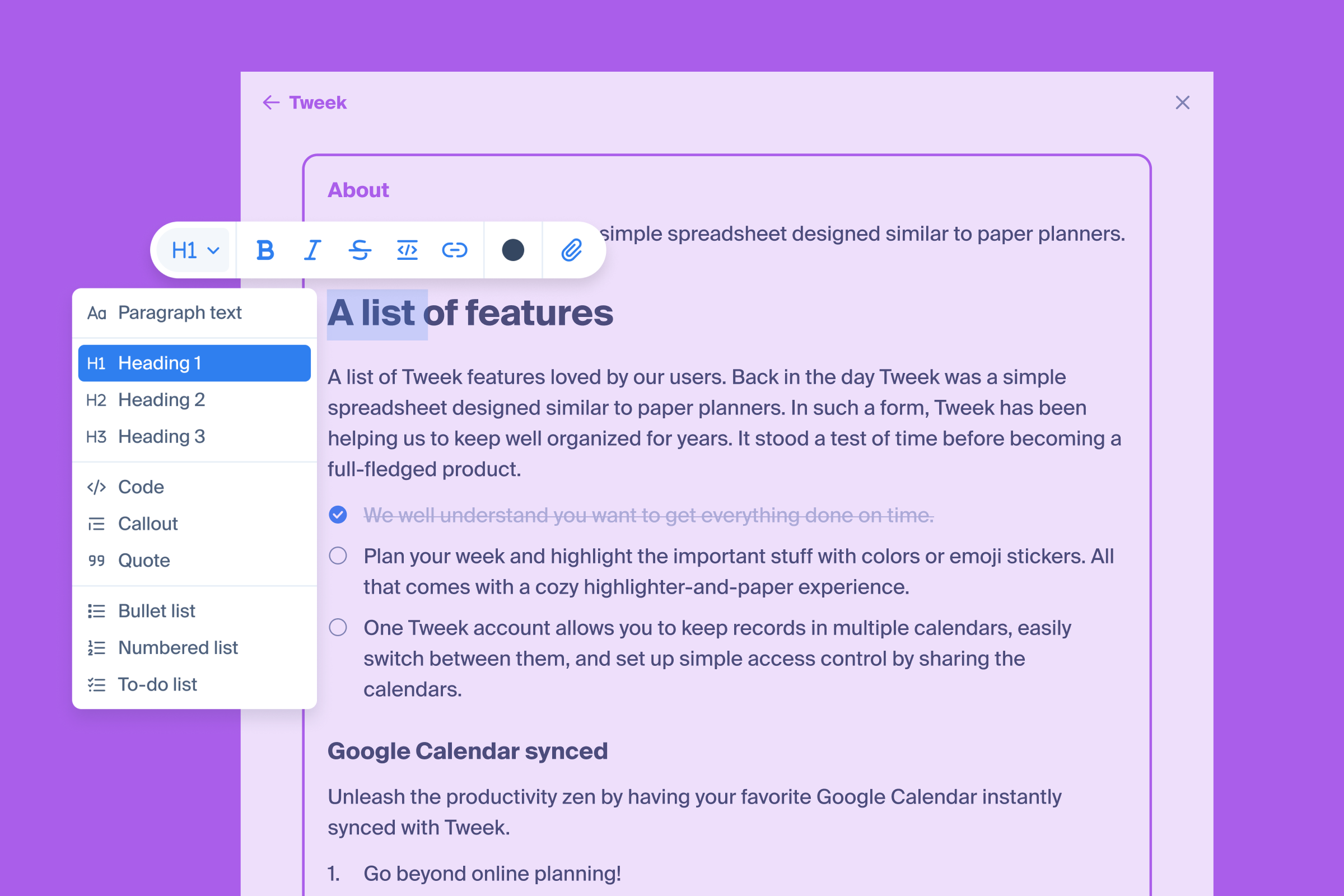Click inside the 'A list of features' heading
1344x896 pixels.
[x=514, y=313]
